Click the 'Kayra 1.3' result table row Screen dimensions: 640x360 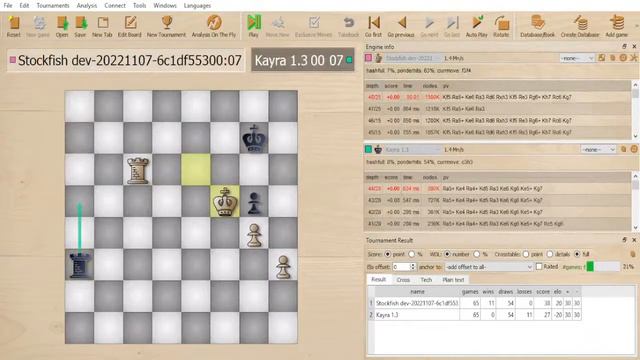point(474,315)
